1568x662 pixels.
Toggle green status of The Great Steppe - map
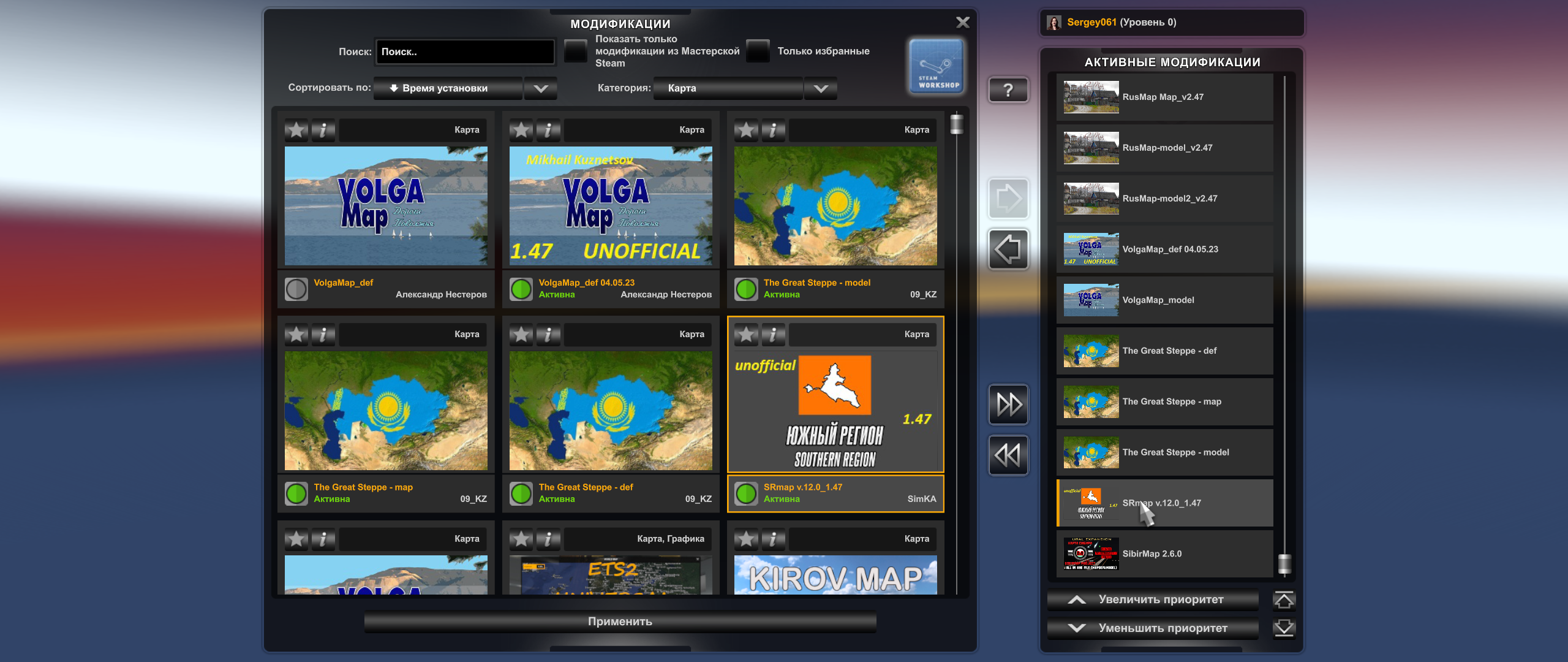(296, 494)
